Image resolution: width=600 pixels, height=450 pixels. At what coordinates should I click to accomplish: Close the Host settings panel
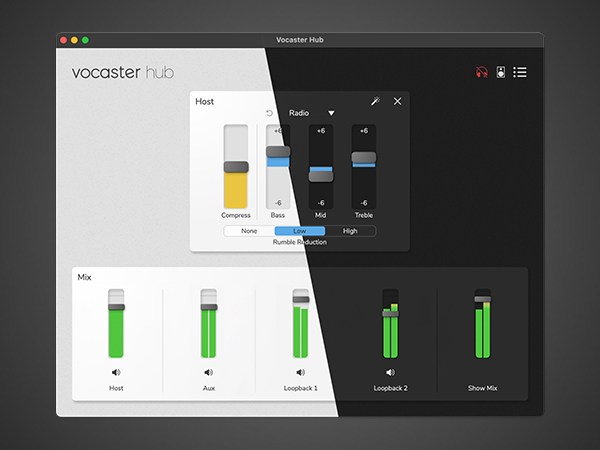398,101
